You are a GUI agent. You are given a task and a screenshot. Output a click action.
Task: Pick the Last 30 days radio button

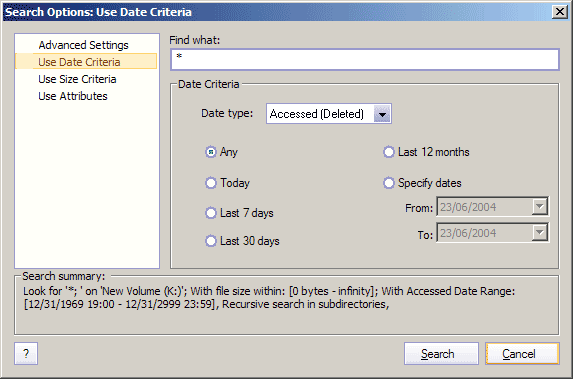click(x=210, y=241)
